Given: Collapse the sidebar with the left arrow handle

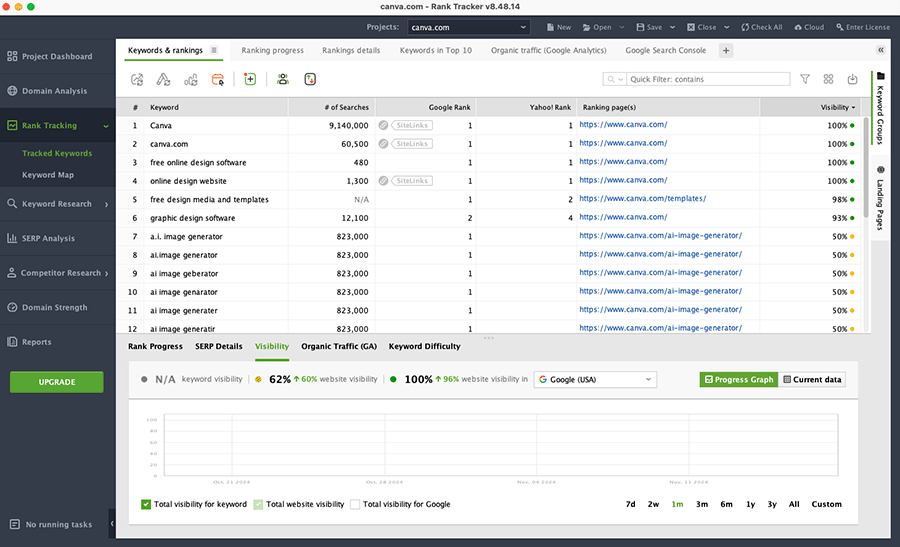Looking at the screenshot, I should coord(112,523).
